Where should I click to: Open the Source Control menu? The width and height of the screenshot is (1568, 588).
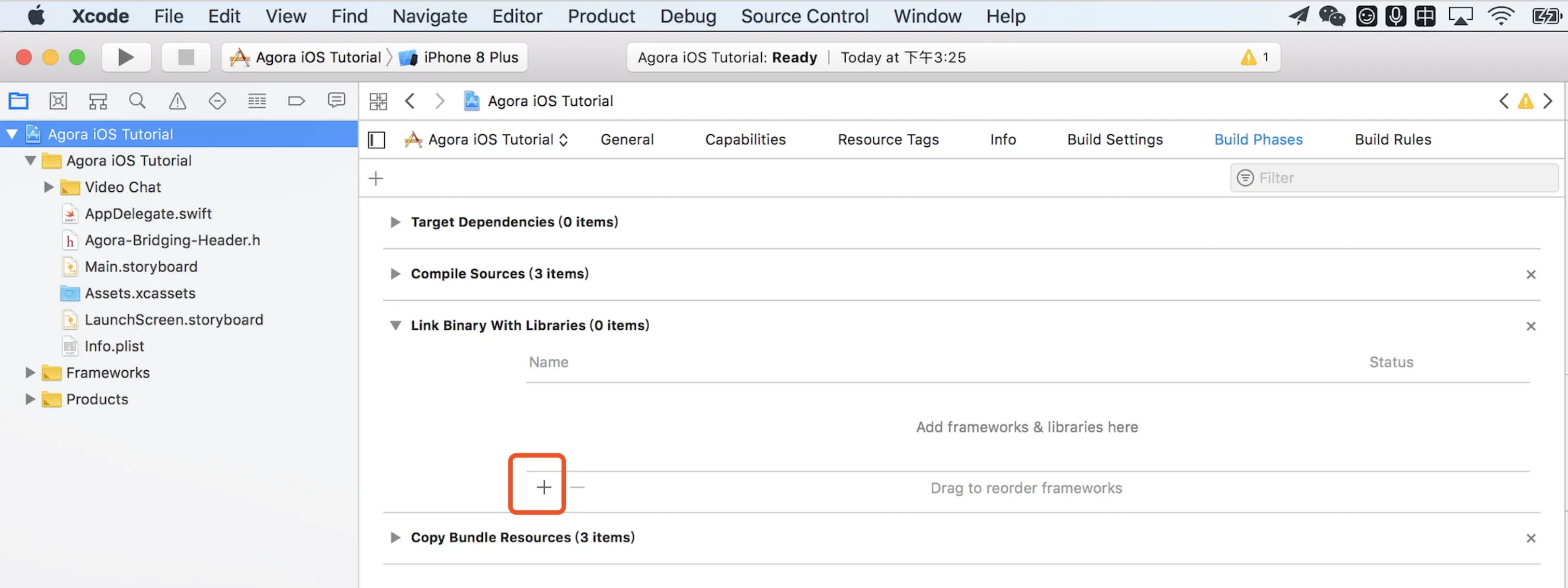point(804,16)
